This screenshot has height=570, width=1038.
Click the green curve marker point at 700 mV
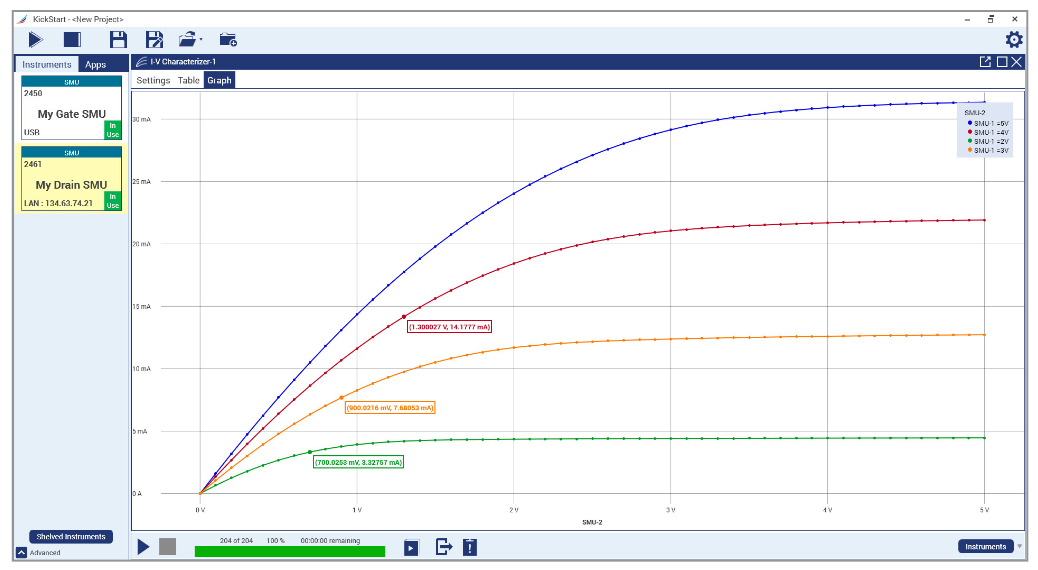click(310, 452)
